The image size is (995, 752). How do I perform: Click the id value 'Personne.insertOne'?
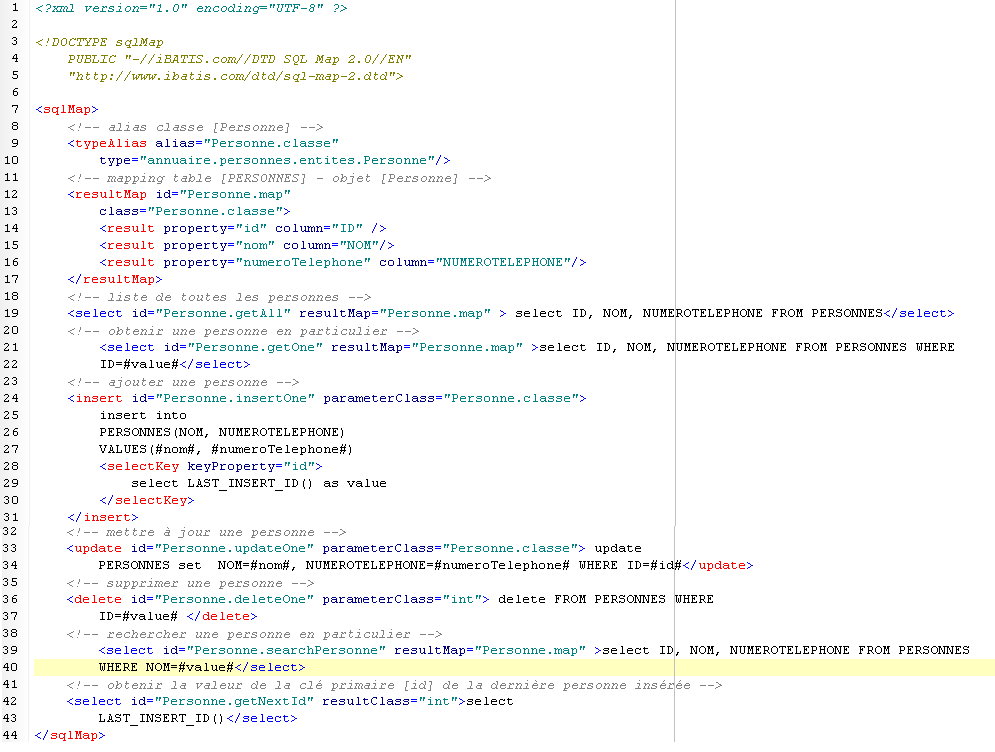[235, 399]
